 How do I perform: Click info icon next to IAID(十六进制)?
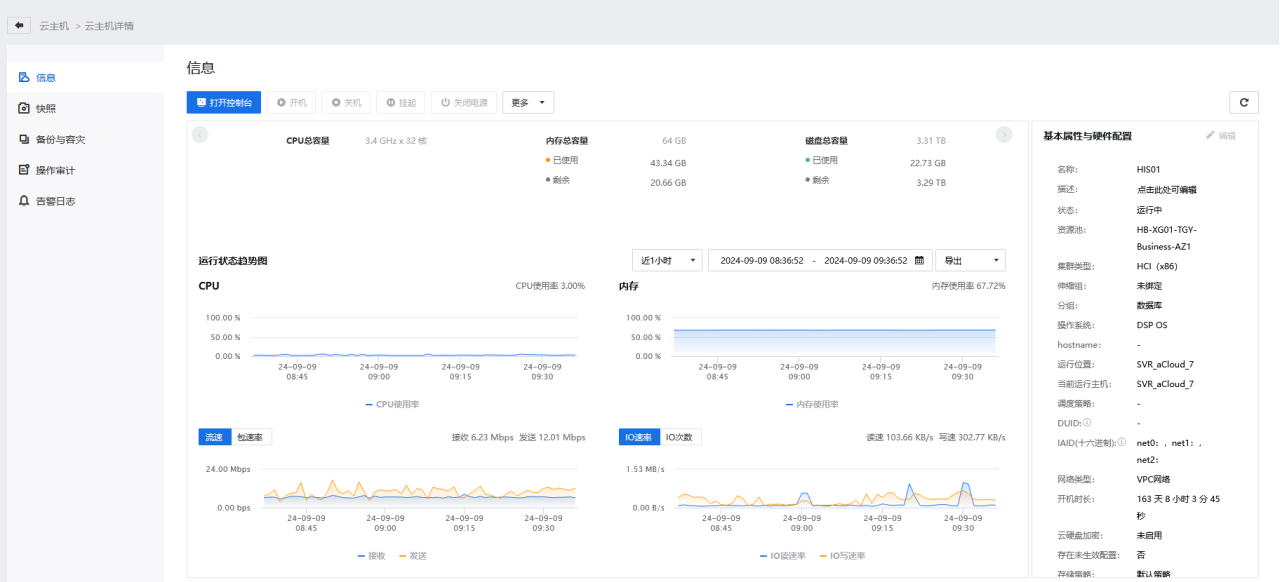point(1122,442)
